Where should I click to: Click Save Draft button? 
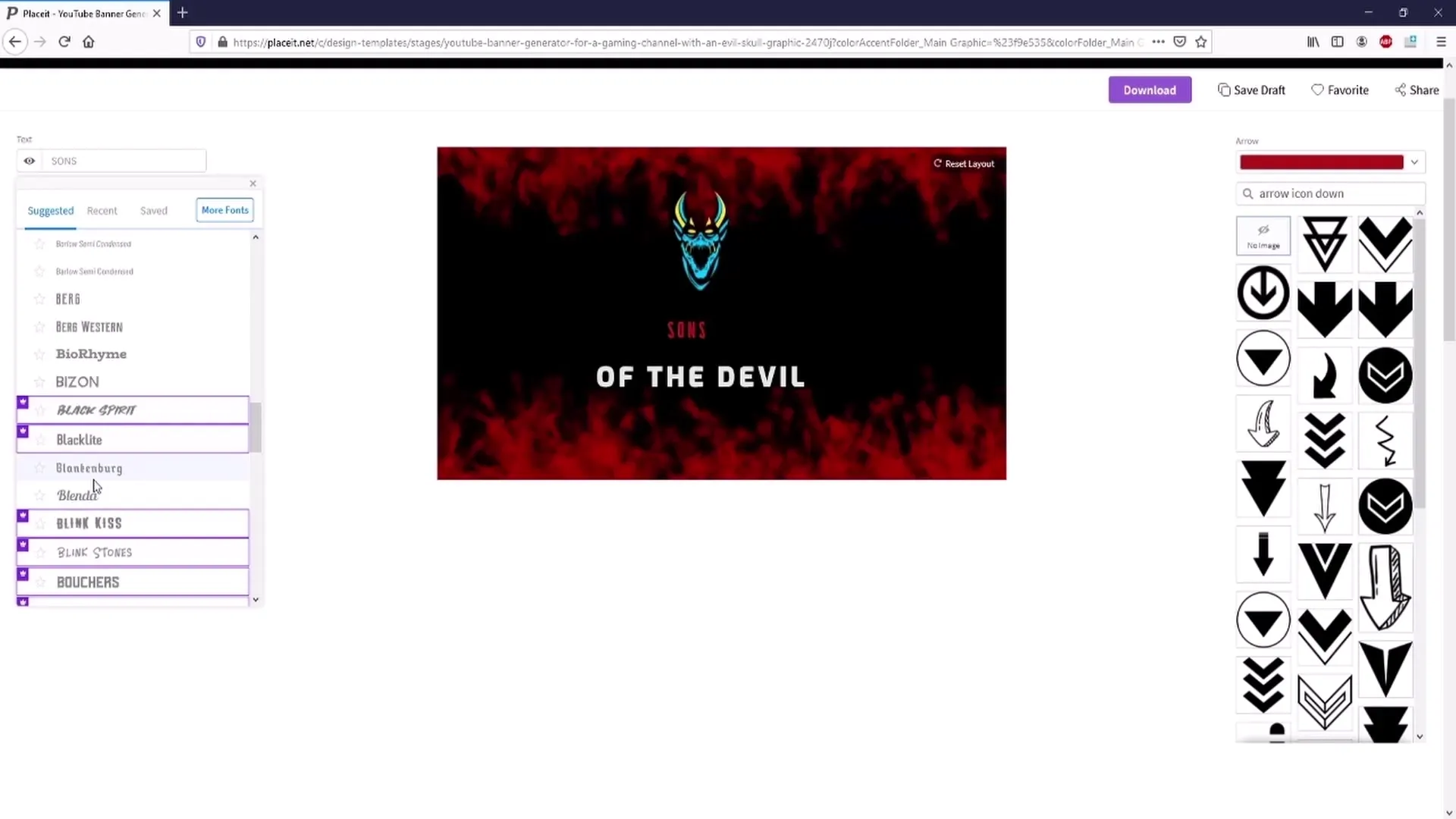point(1252,90)
